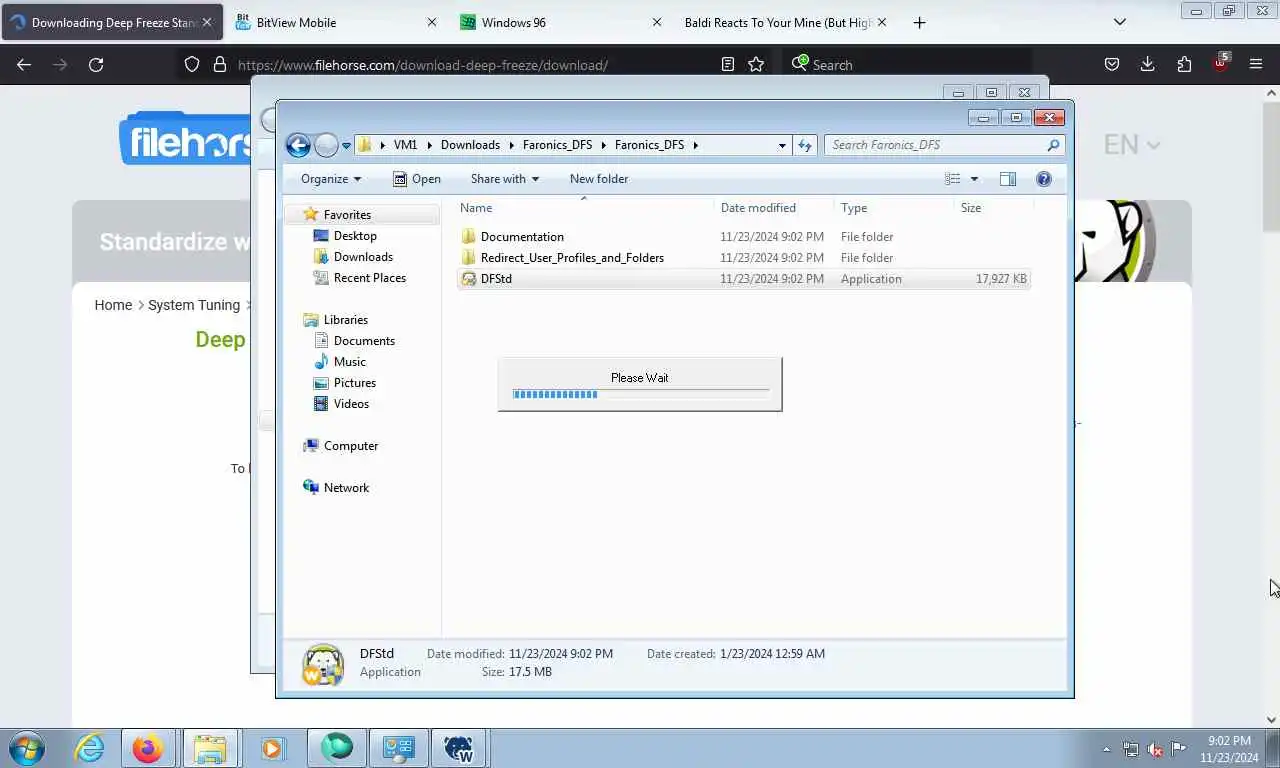Screen dimensions: 1280x768
Task: Open the EN language dropdown
Action: 1131,145
